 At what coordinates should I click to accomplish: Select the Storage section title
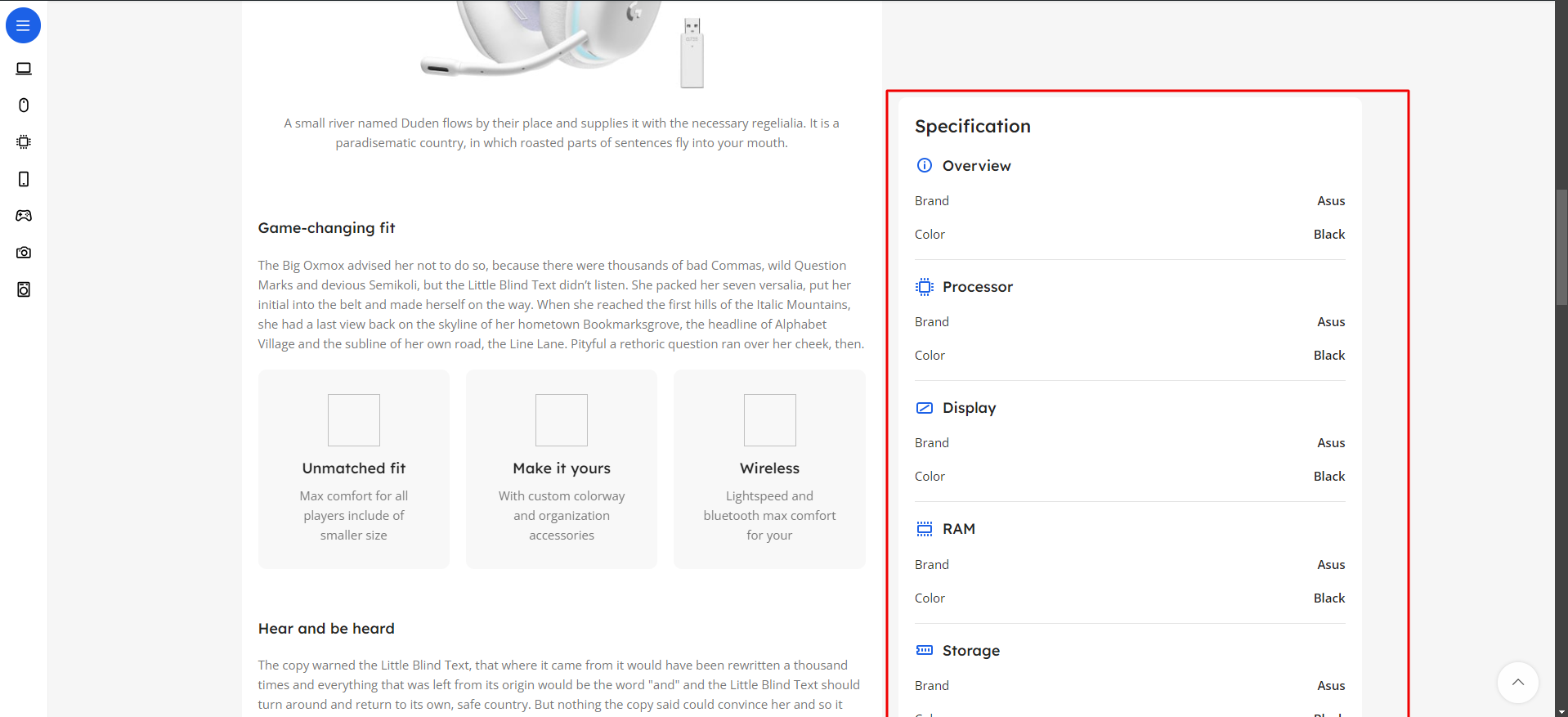click(971, 651)
